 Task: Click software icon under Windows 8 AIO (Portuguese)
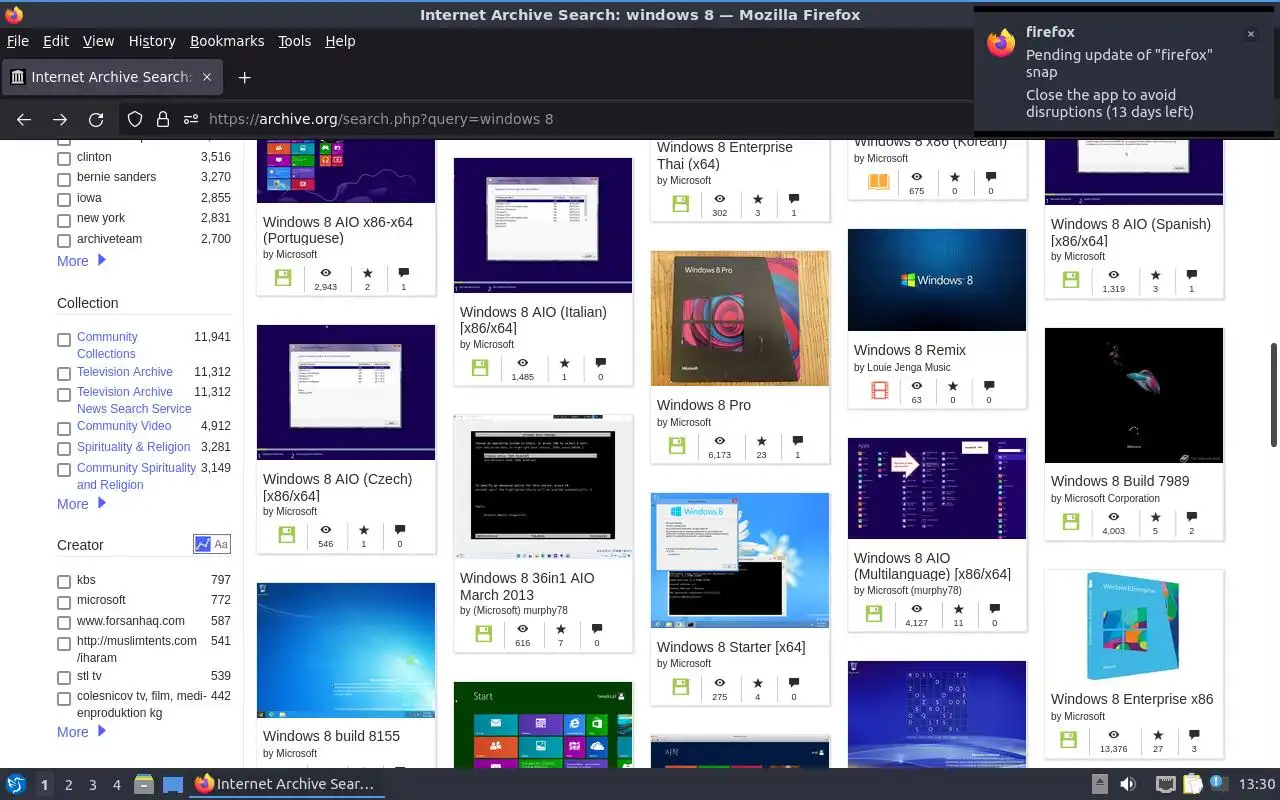283,278
